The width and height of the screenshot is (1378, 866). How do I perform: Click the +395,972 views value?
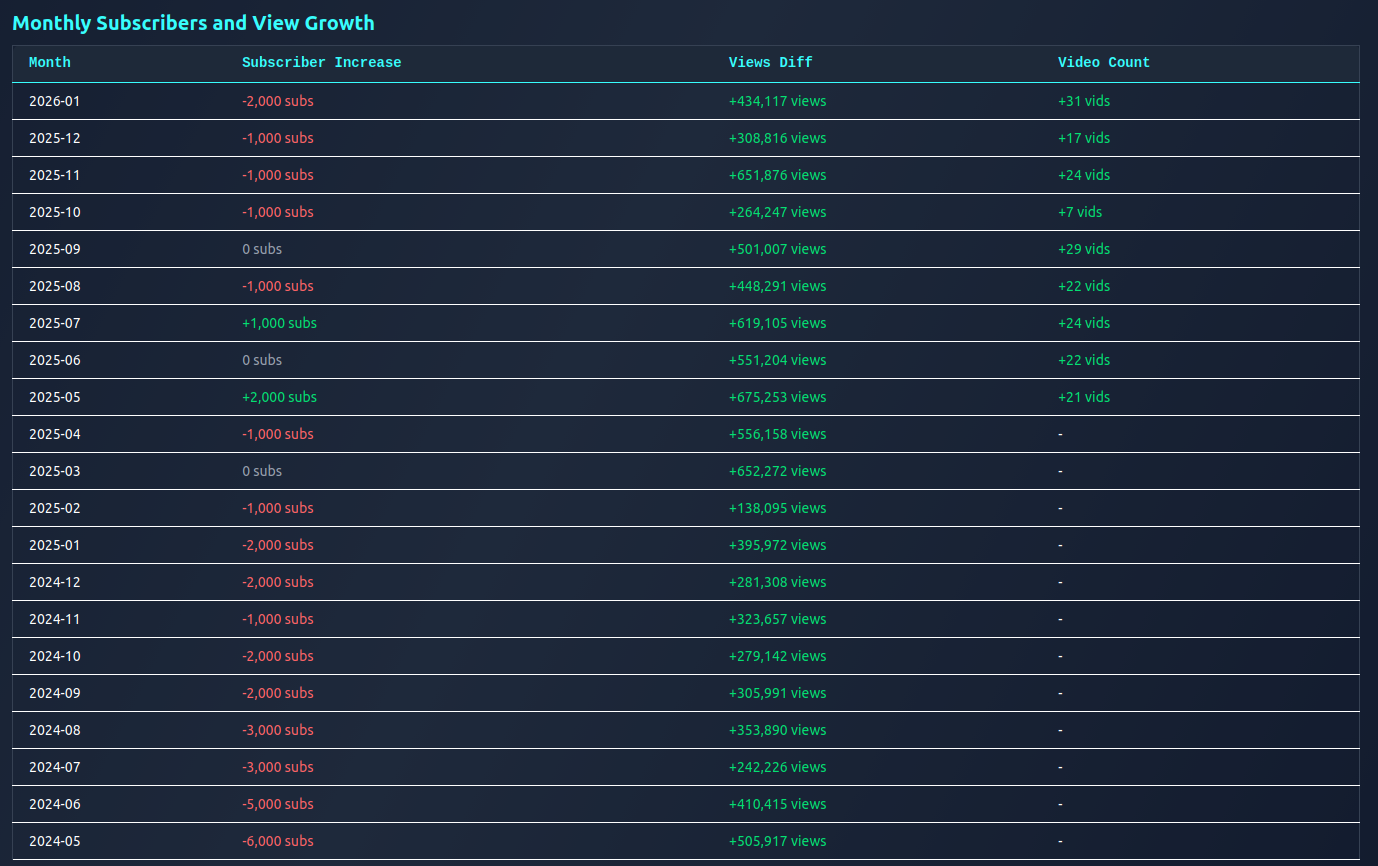pyautogui.click(x=778, y=545)
